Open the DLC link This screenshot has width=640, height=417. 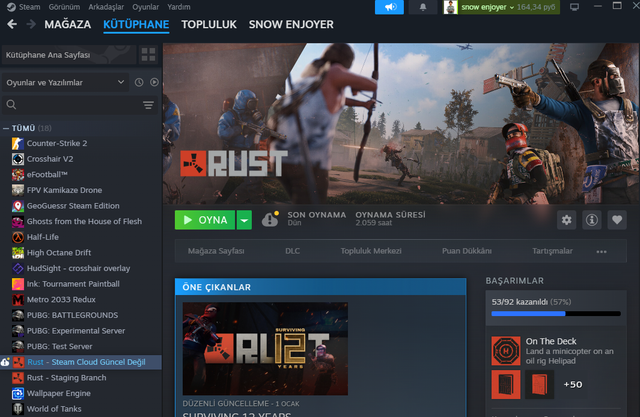pos(292,251)
